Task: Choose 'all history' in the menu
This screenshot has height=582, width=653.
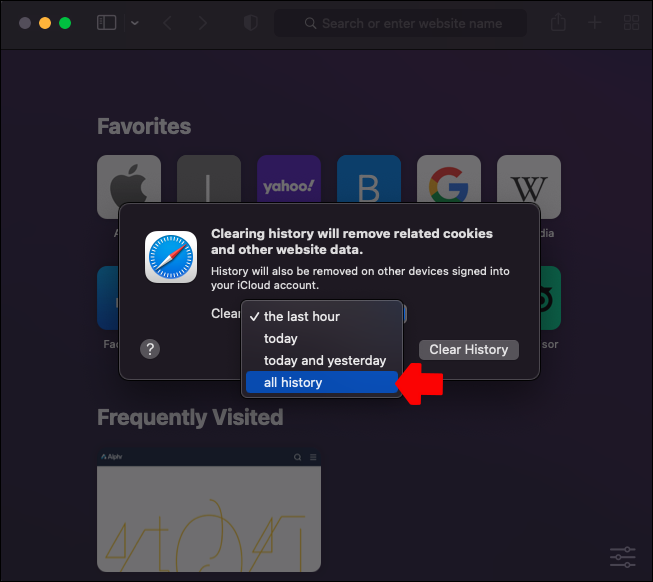Action: 322,382
